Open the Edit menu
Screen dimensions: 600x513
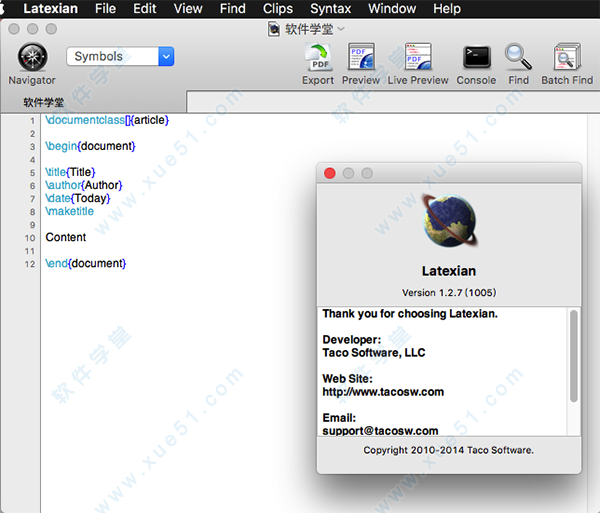pos(145,8)
